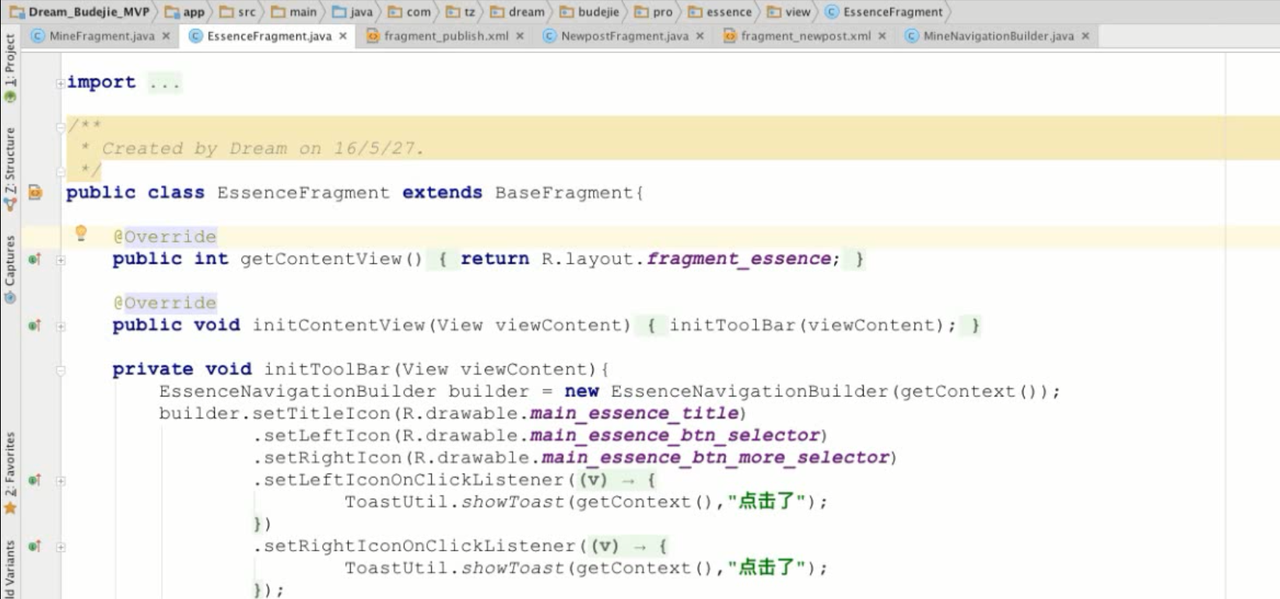Screen dimensions: 1280x599
Task: Toggle fold at setRightIconOnClickListener lambda
Action: [x=61, y=546]
